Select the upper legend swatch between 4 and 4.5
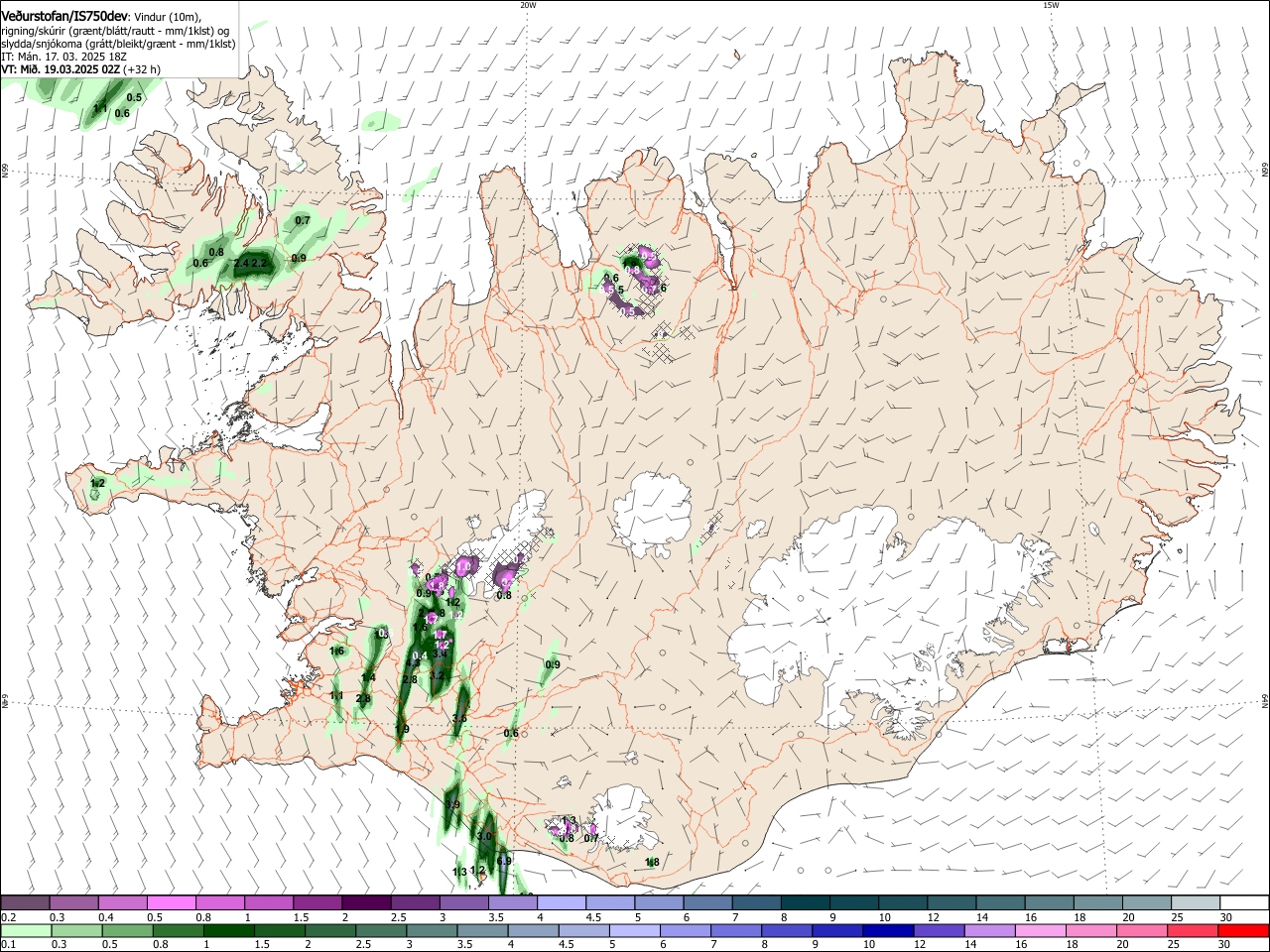The width and height of the screenshot is (1270, 952). click(562, 902)
